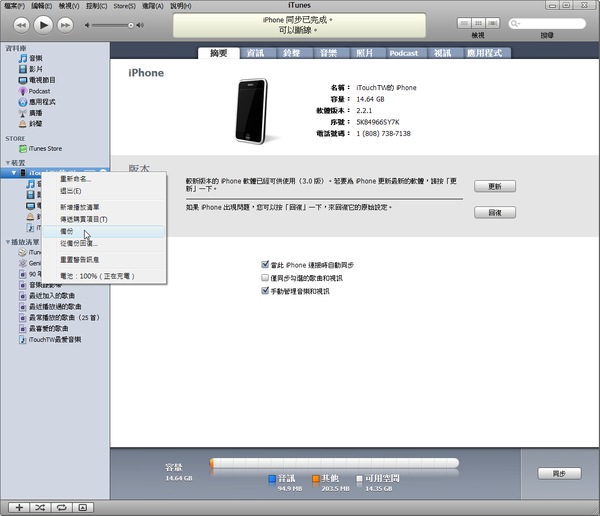Click the add playlist plus button
The image size is (600, 516).
coord(19,508)
